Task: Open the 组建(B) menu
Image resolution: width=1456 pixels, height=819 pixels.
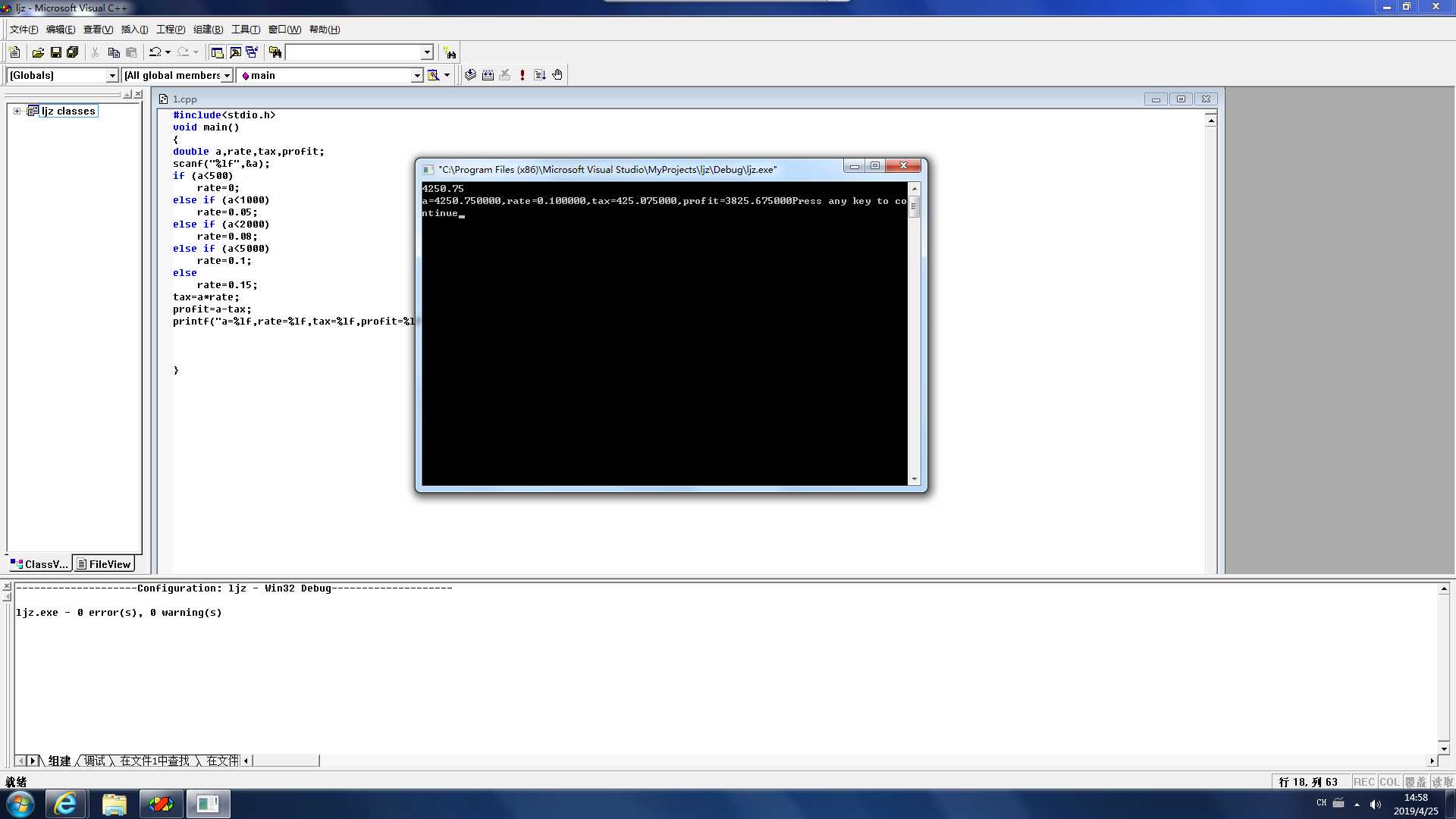Action: point(208,30)
